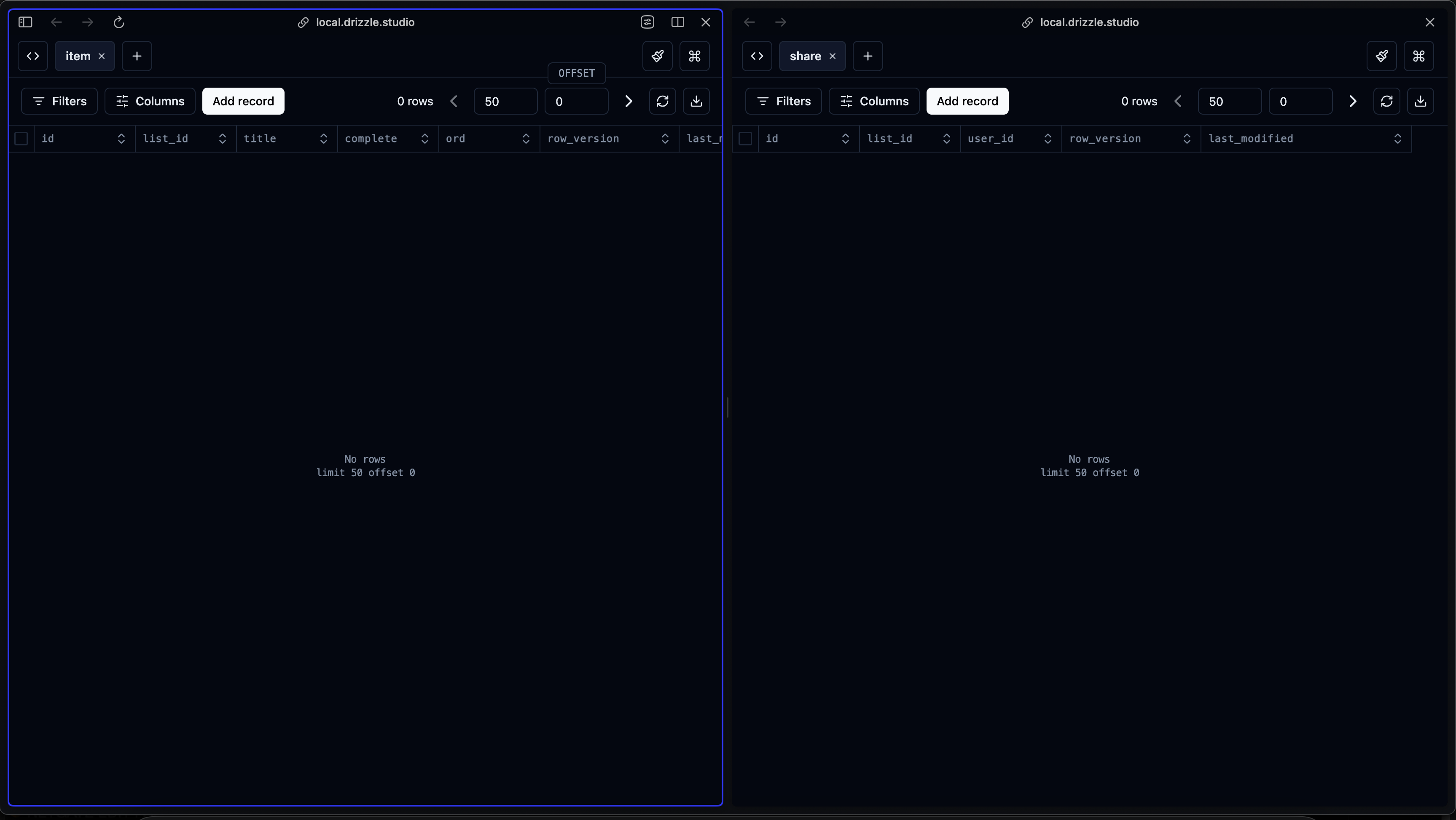This screenshot has height=820, width=1456.
Task: Toggle sort on share table user_id column
Action: coord(1048,139)
